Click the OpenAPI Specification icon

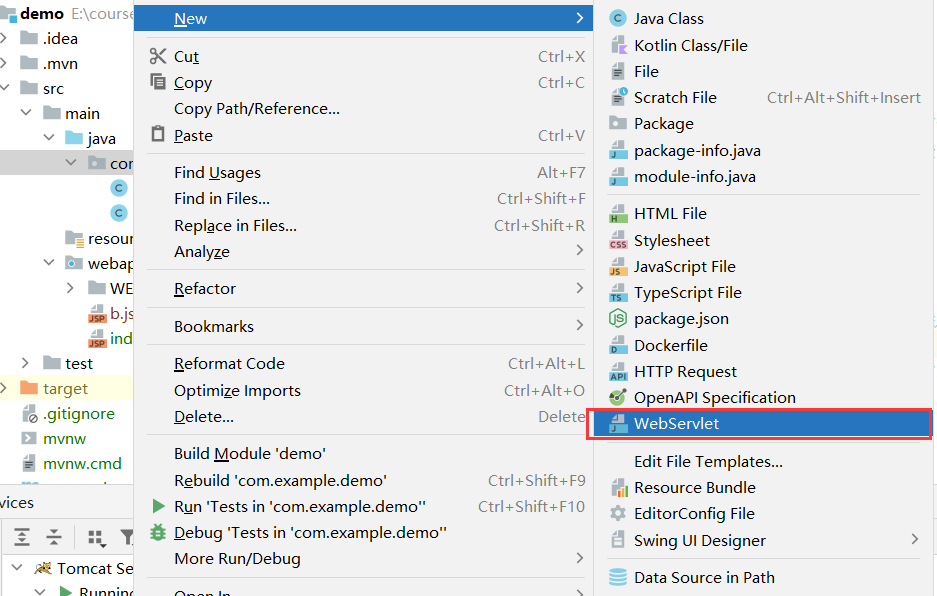click(x=617, y=397)
